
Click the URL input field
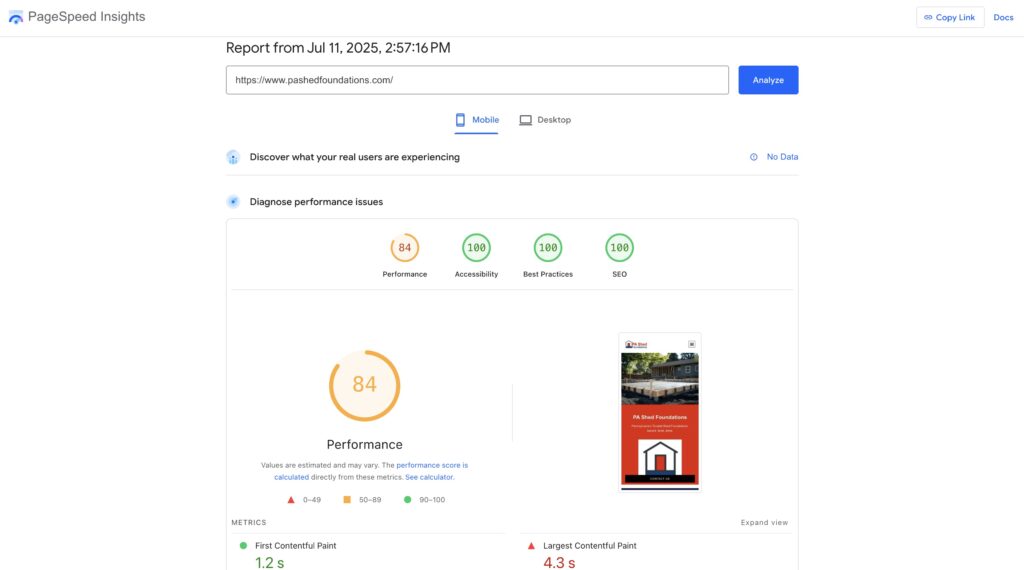click(x=476, y=80)
